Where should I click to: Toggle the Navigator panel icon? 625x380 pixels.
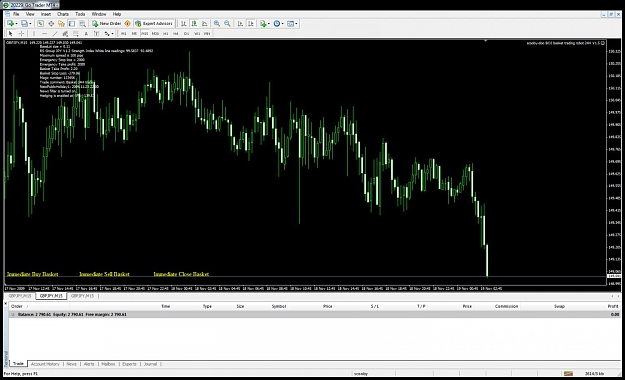tap(61, 24)
